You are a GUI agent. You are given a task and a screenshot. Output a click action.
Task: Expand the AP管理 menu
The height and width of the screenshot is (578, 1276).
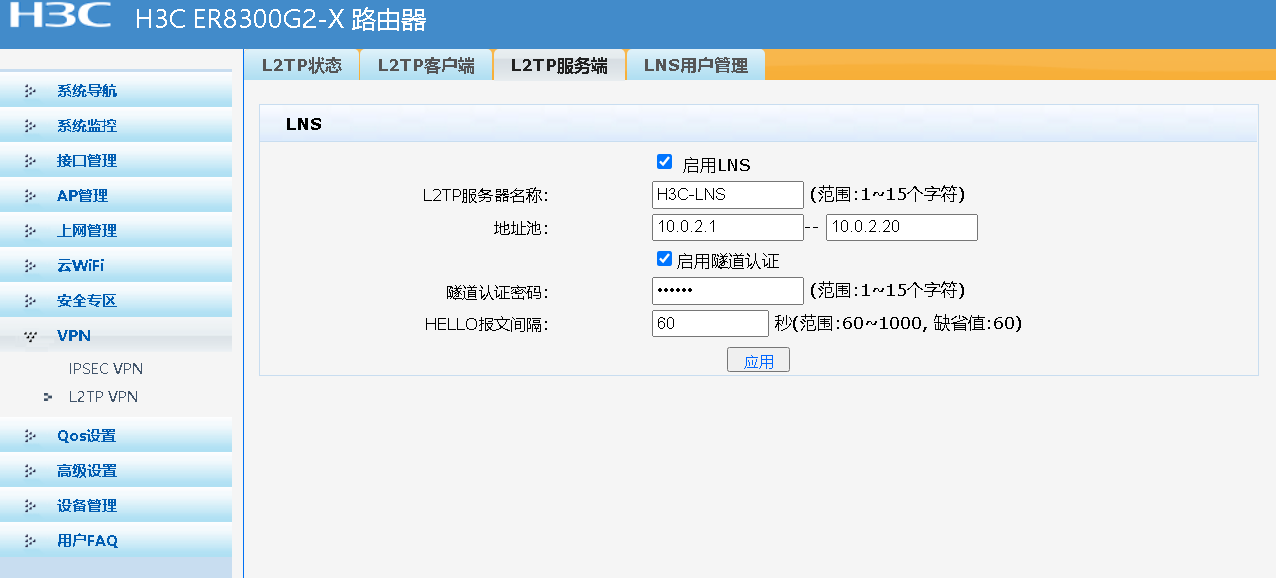(x=116, y=196)
